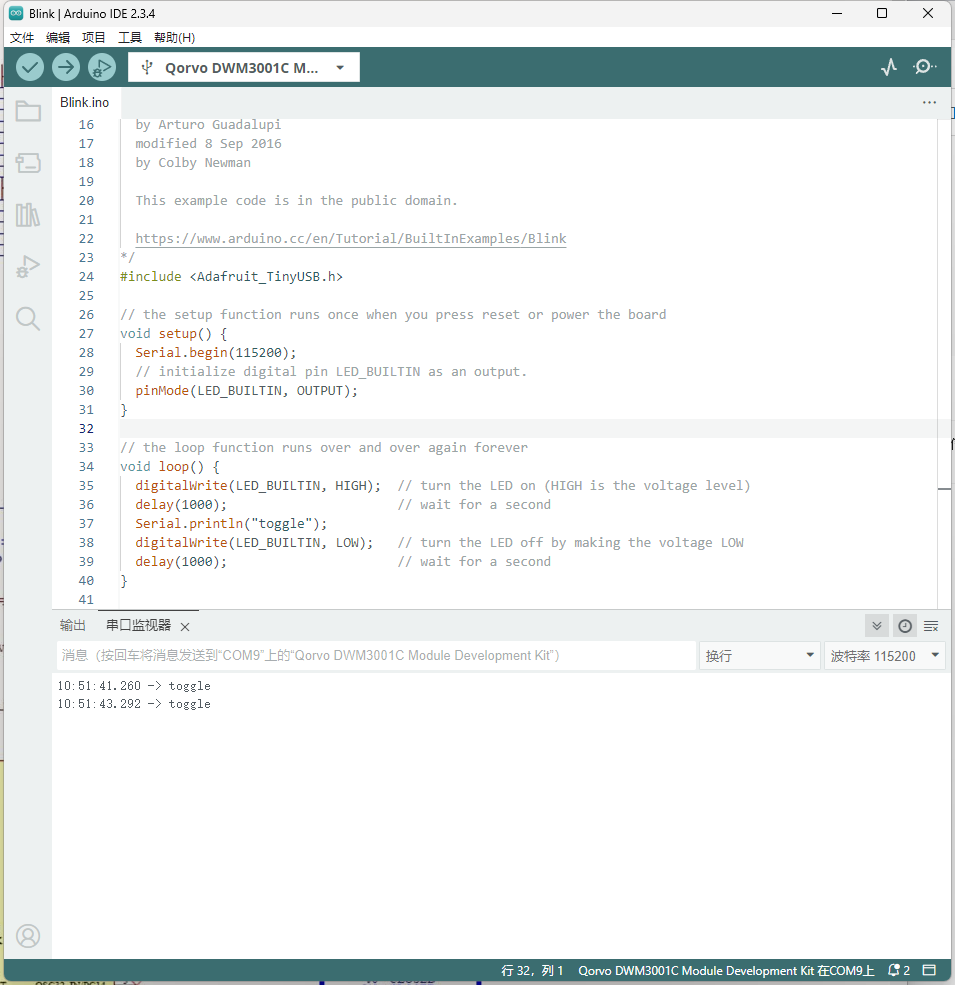955x985 pixels.
Task: Click delay(1000) on line 39
Action: click(x=181, y=562)
